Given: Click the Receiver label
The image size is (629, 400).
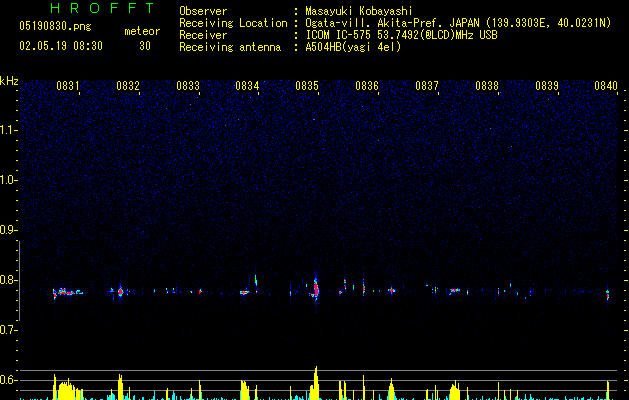Looking at the screenshot, I should coord(203,35).
